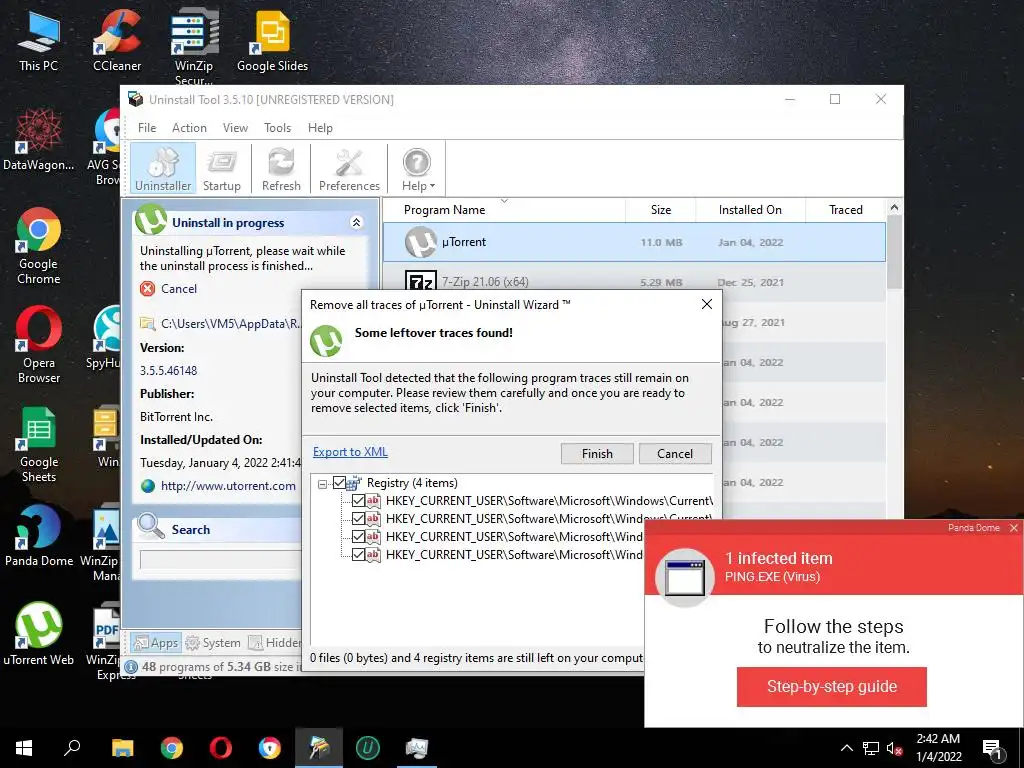Click the Refresh toolbar icon
The height and width of the screenshot is (768, 1024).
pos(281,168)
